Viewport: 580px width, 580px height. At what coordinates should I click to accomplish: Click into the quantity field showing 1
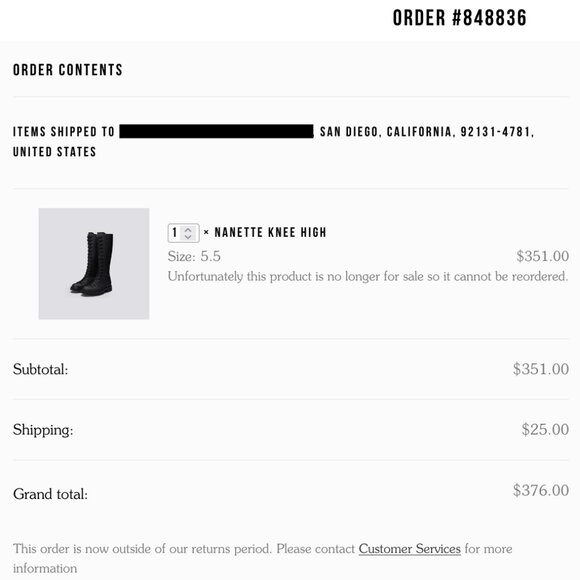point(183,233)
